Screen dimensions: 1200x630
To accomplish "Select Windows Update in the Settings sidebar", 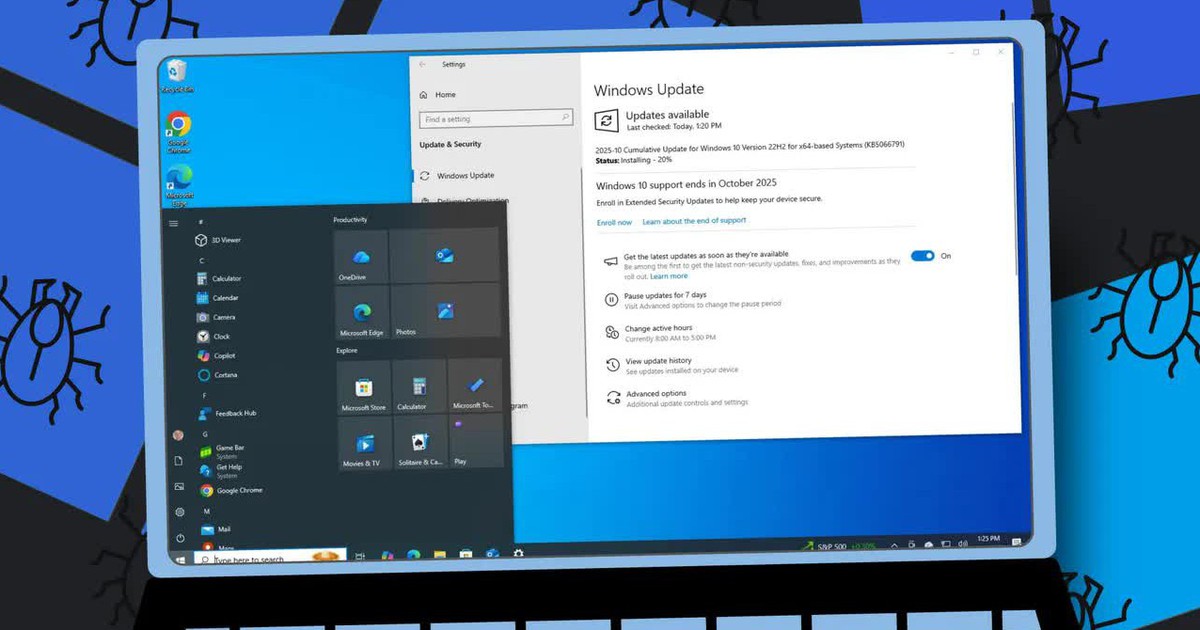I will point(465,176).
